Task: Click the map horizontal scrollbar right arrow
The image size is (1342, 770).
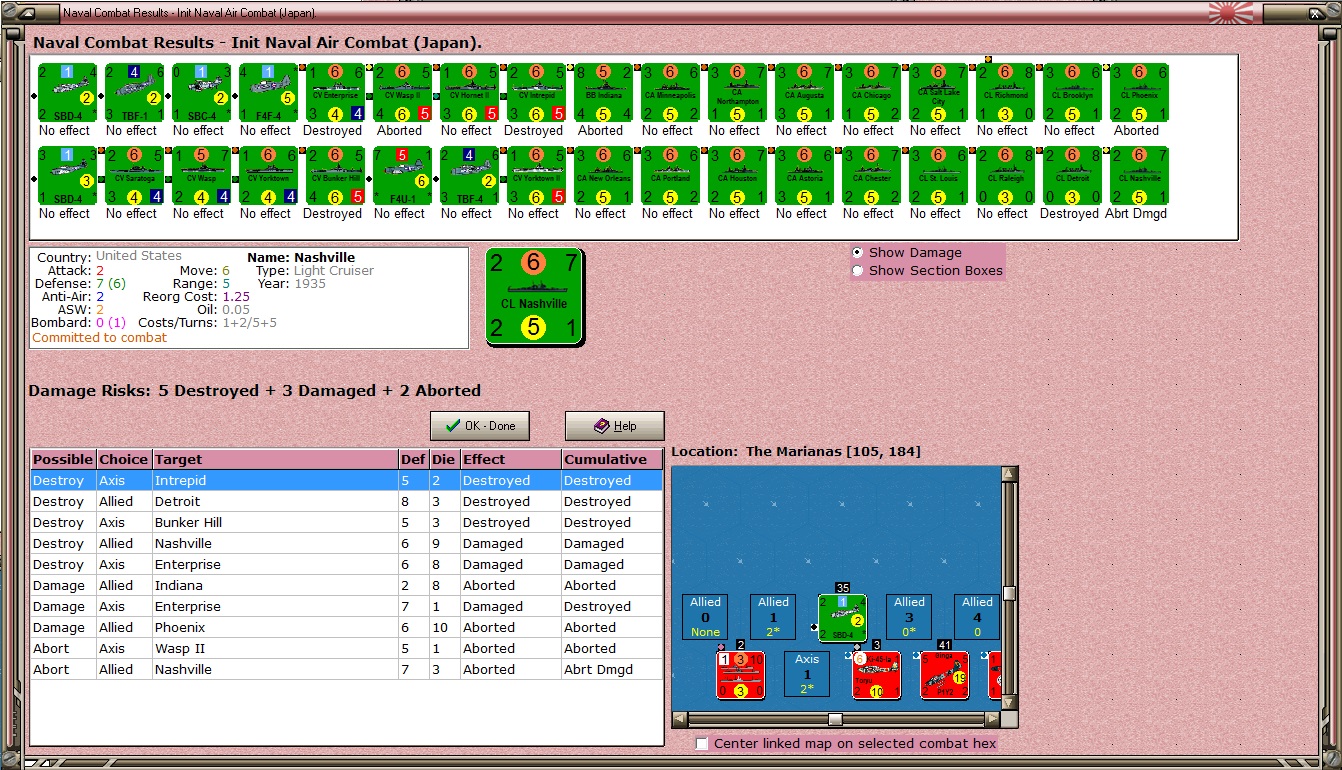Action: coord(993,719)
